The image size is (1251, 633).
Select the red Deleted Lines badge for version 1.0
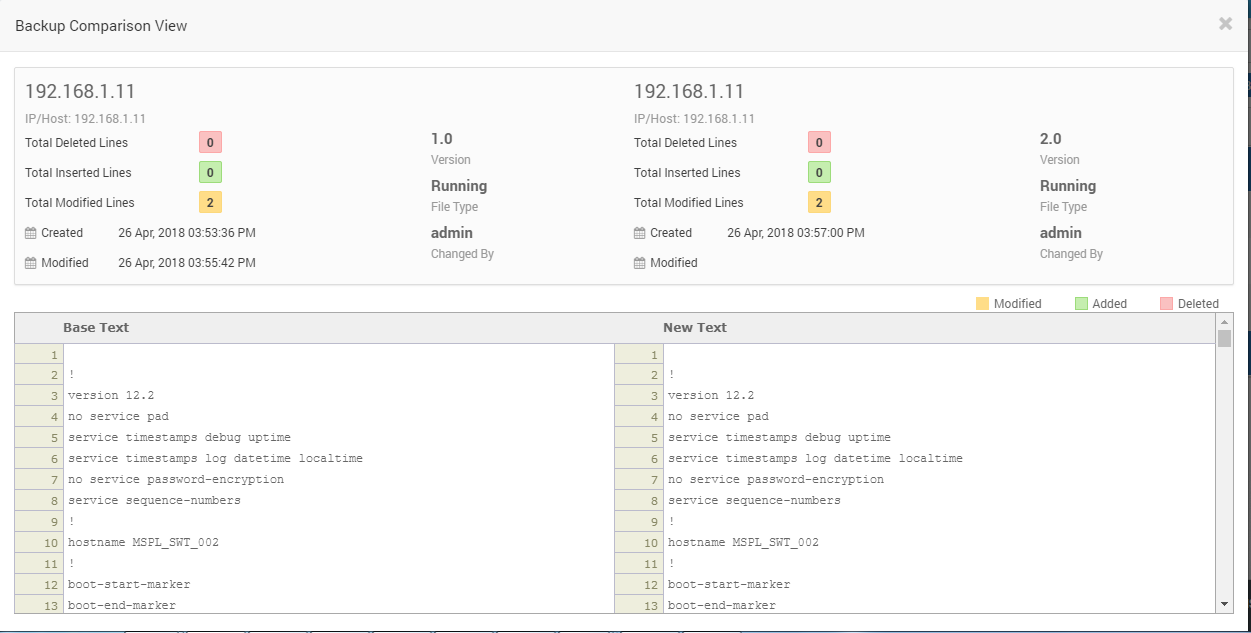pyautogui.click(x=210, y=143)
